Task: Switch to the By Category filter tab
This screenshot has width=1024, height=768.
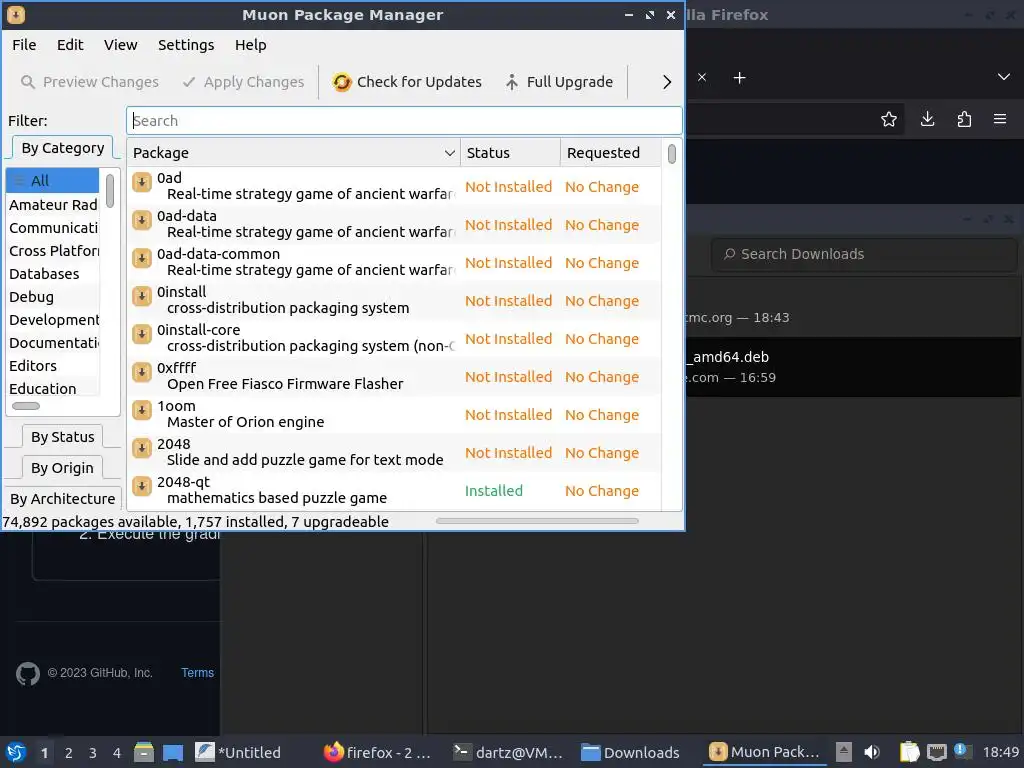Action: [x=63, y=148]
